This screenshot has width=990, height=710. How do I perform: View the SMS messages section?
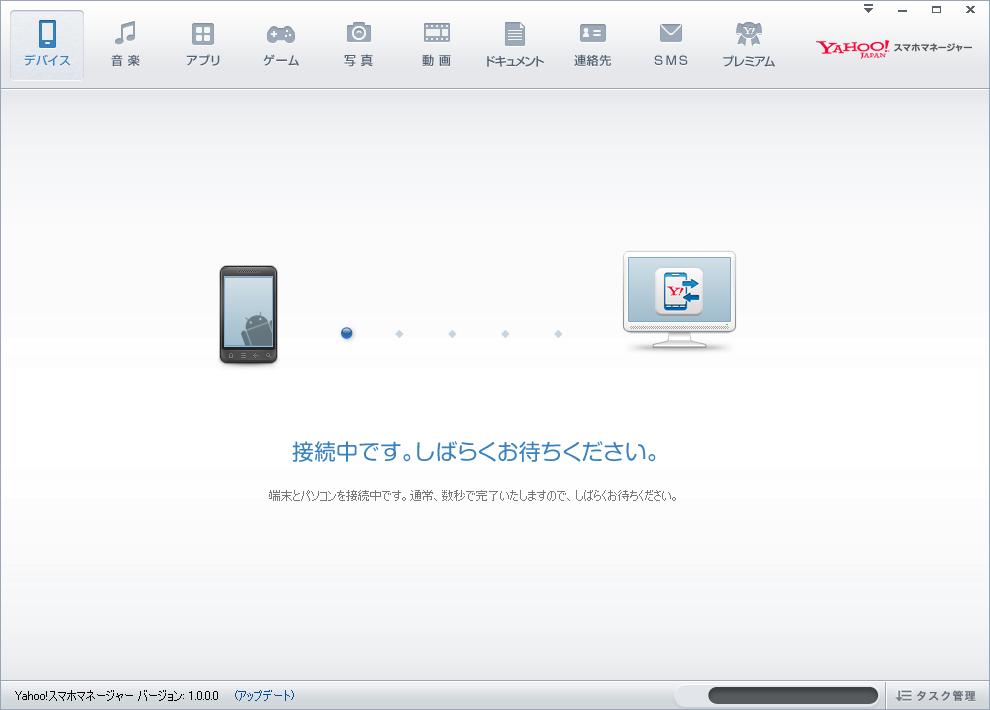coord(671,45)
